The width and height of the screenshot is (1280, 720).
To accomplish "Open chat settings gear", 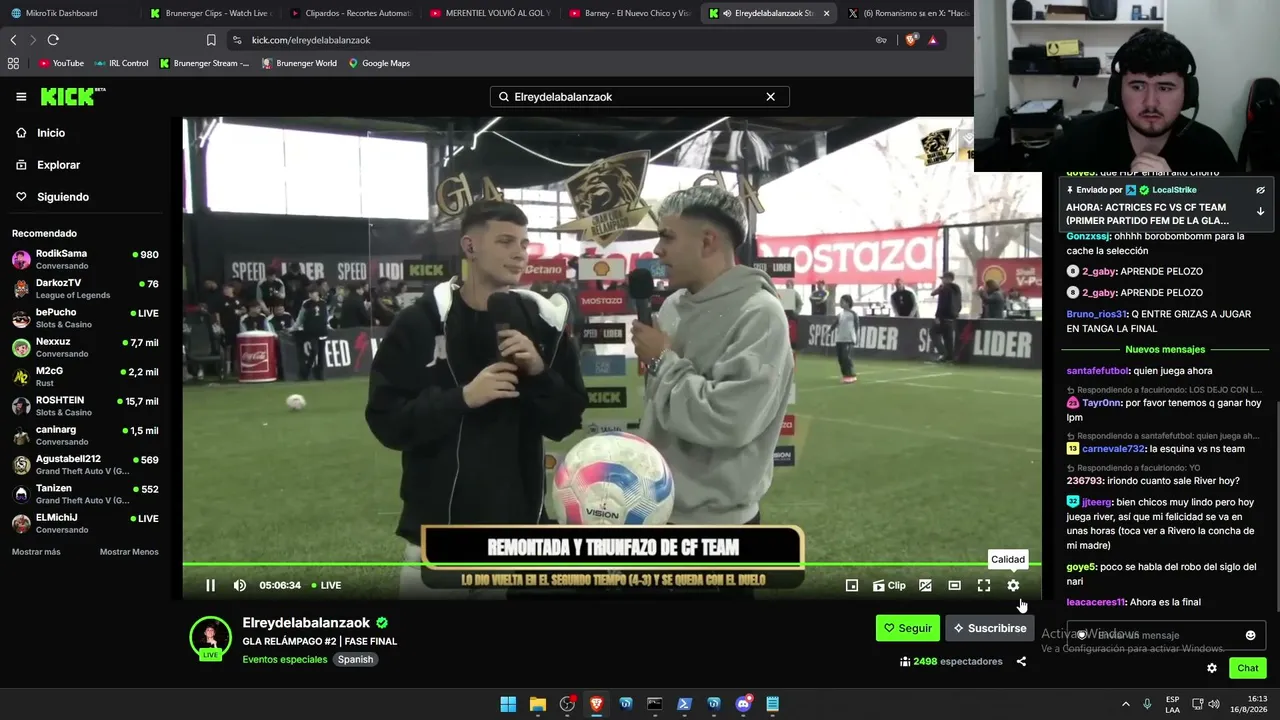I will point(1212,668).
